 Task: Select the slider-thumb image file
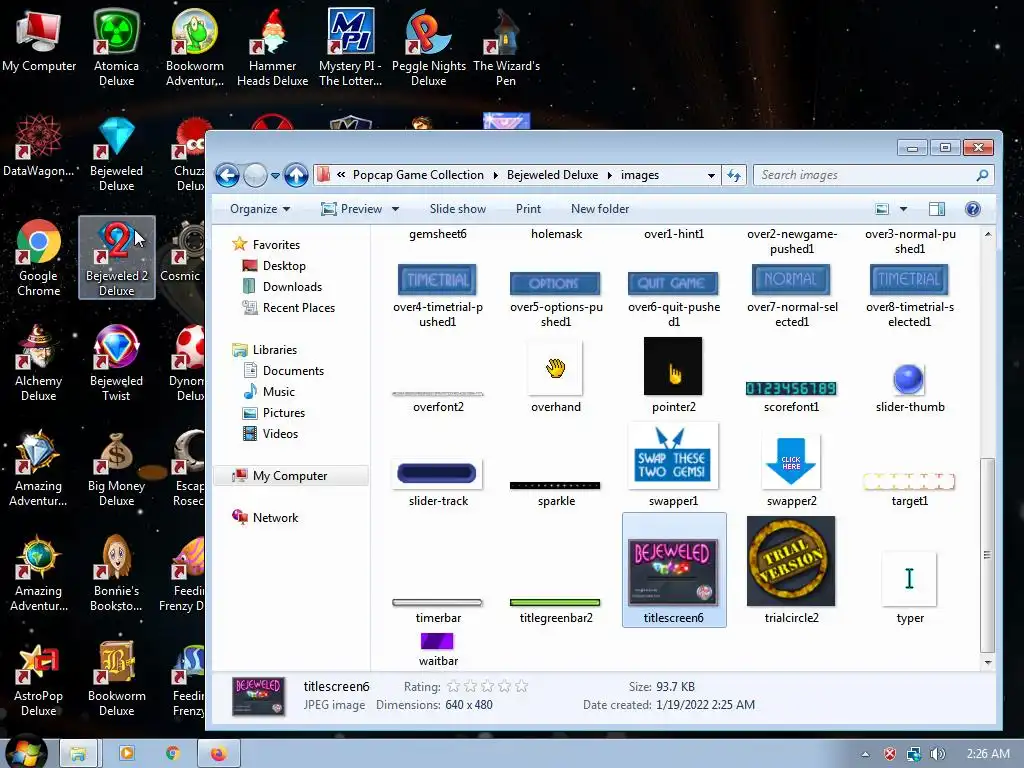910,387
